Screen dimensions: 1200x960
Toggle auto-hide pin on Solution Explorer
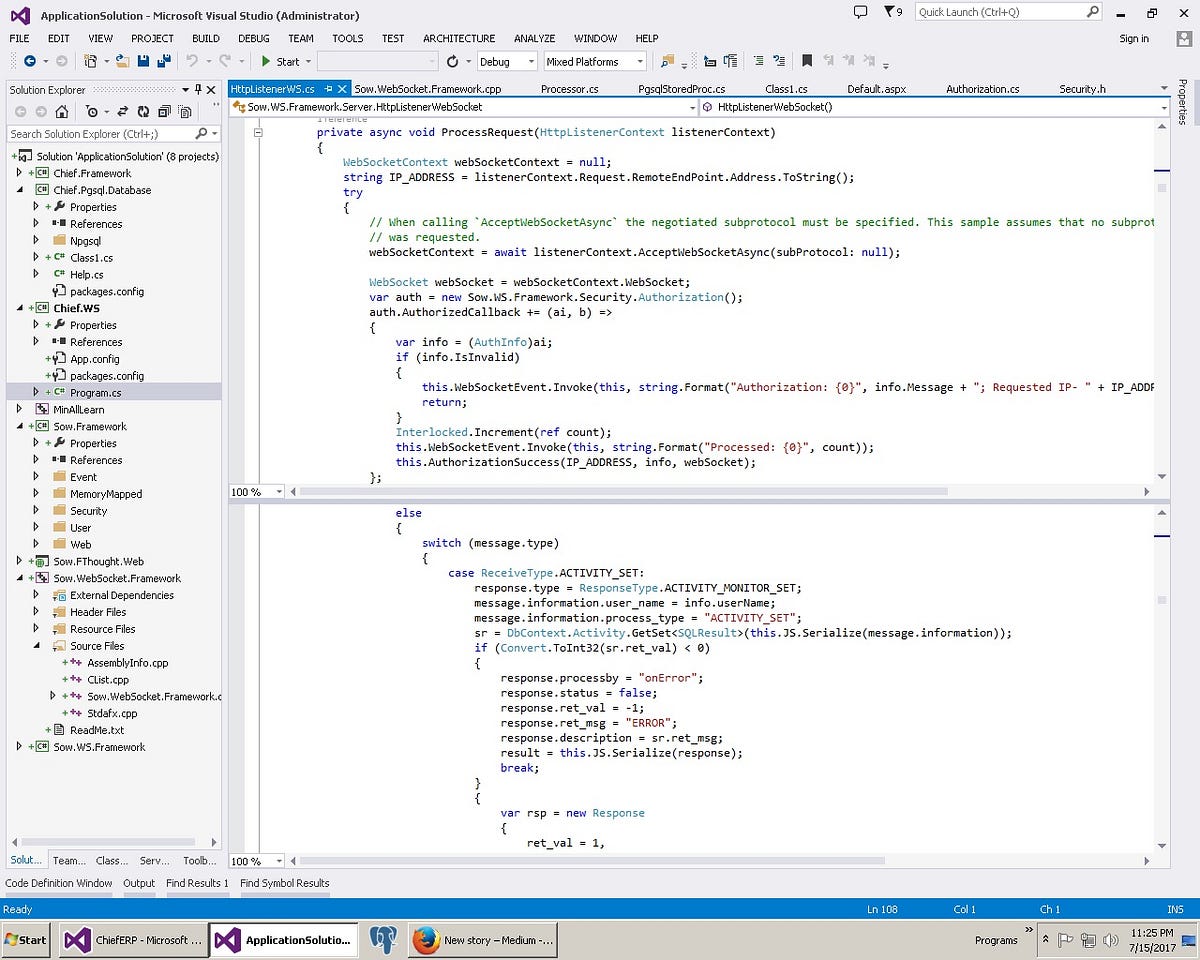pos(198,90)
